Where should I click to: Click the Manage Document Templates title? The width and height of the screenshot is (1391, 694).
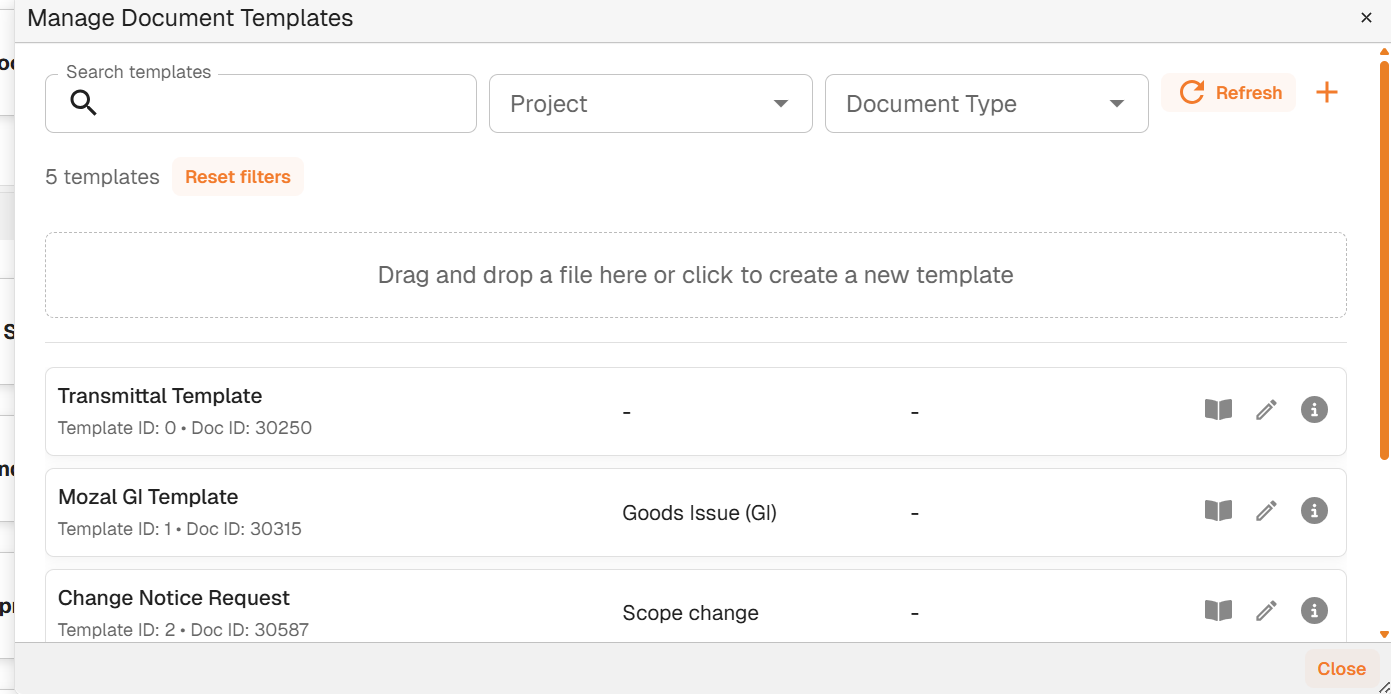point(190,18)
